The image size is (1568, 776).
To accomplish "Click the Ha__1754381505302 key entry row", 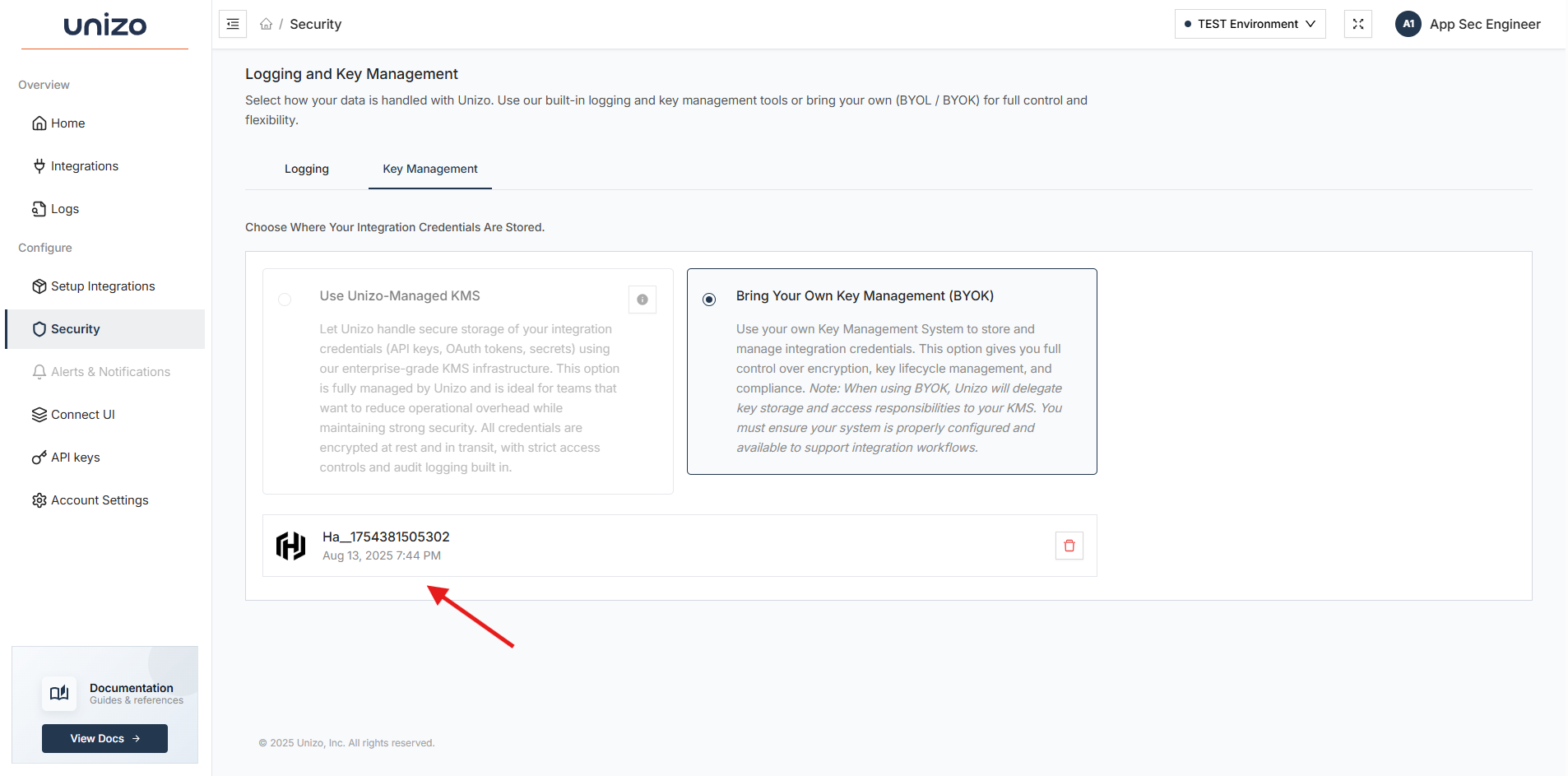I will point(658,546).
